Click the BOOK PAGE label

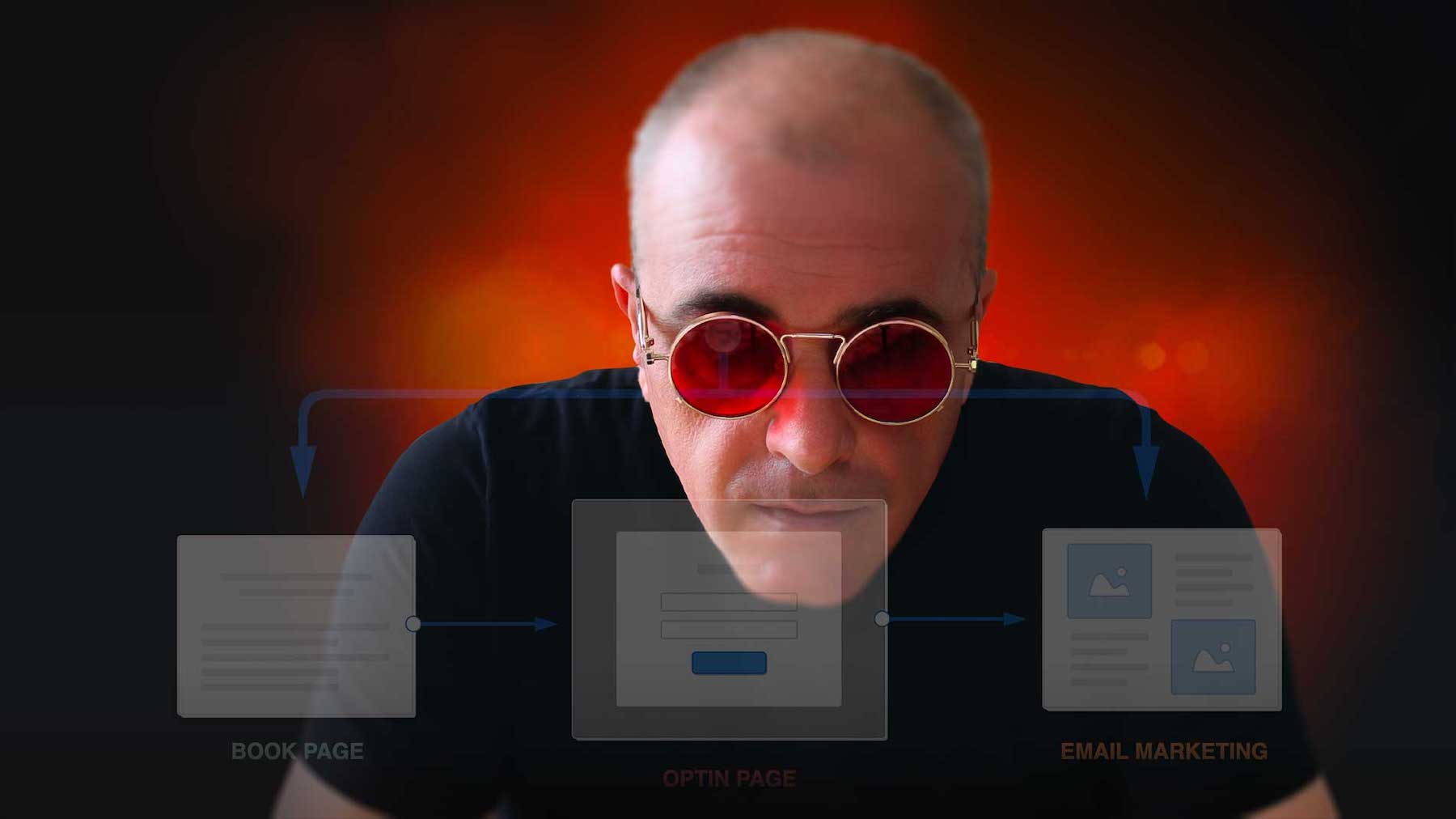click(297, 751)
